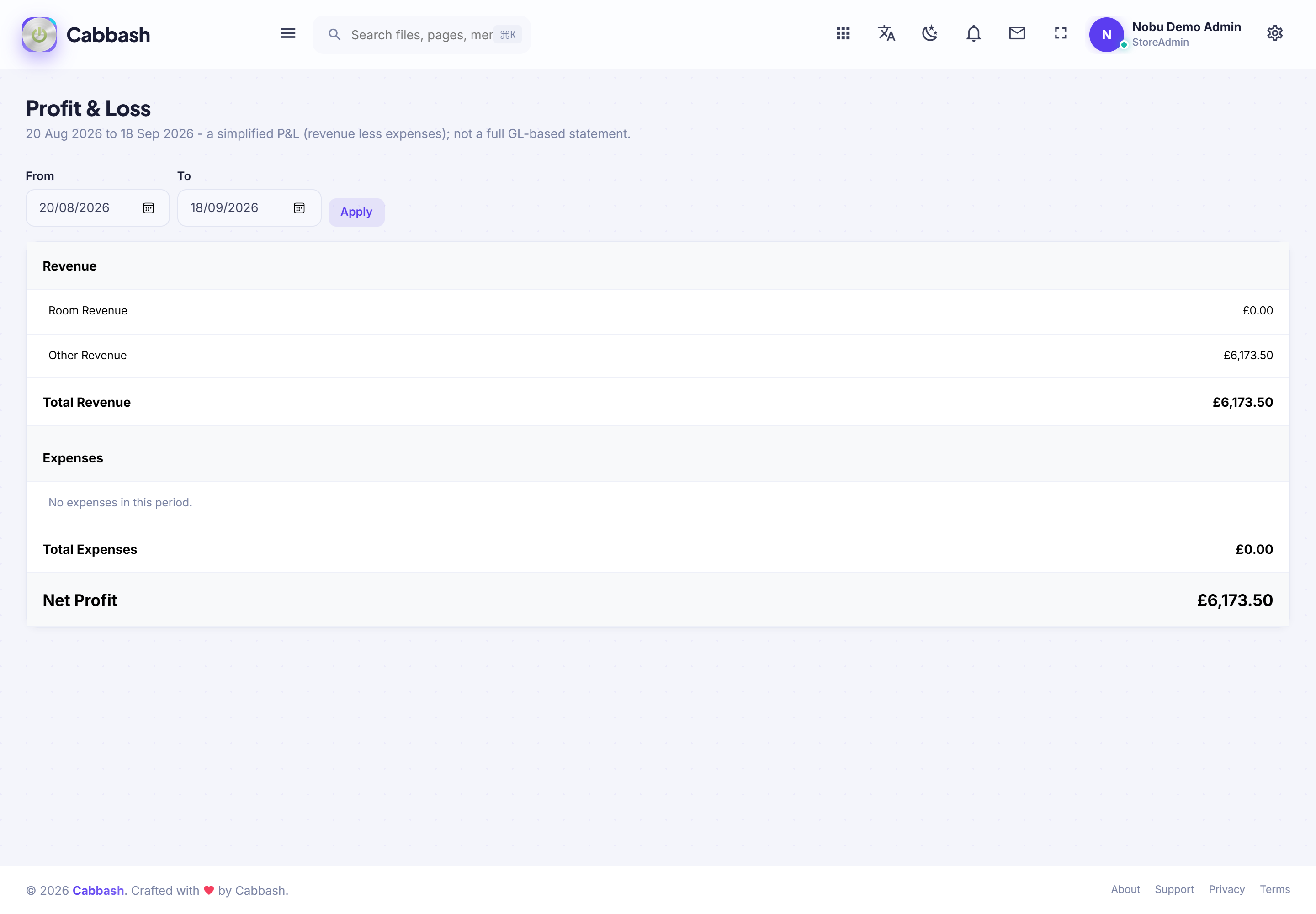The width and height of the screenshot is (1316, 914).
Task: Open the mail inbox icon
Action: [1017, 33]
